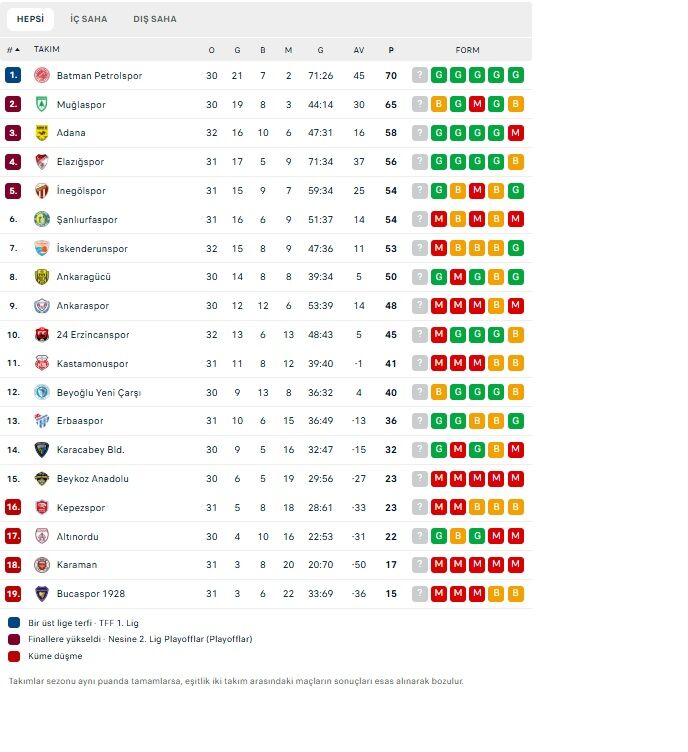Click Batman Petrolspor's upcoming match question mark
688x752 pixels.
(420, 75)
